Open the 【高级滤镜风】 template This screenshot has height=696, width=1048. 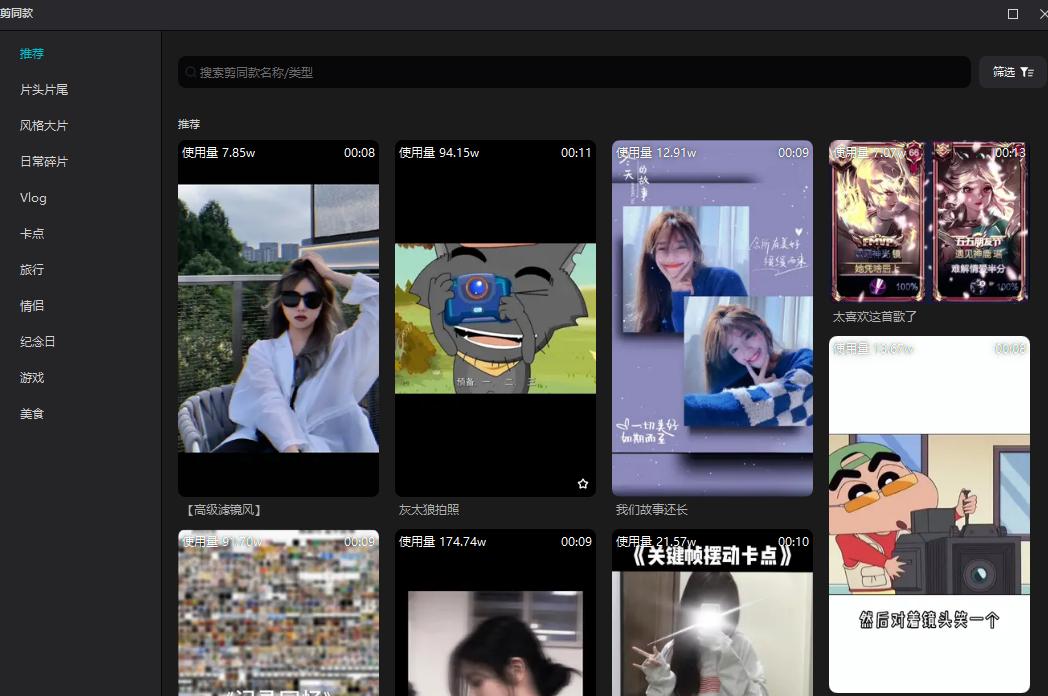278,318
